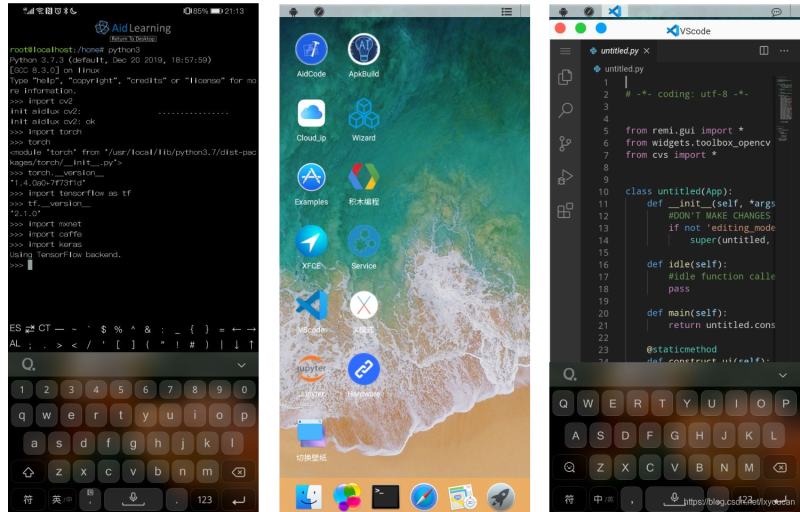Tap the 符 symbols key on the terminal keyboard
The width and height of the screenshot is (800, 512).
click(28, 499)
